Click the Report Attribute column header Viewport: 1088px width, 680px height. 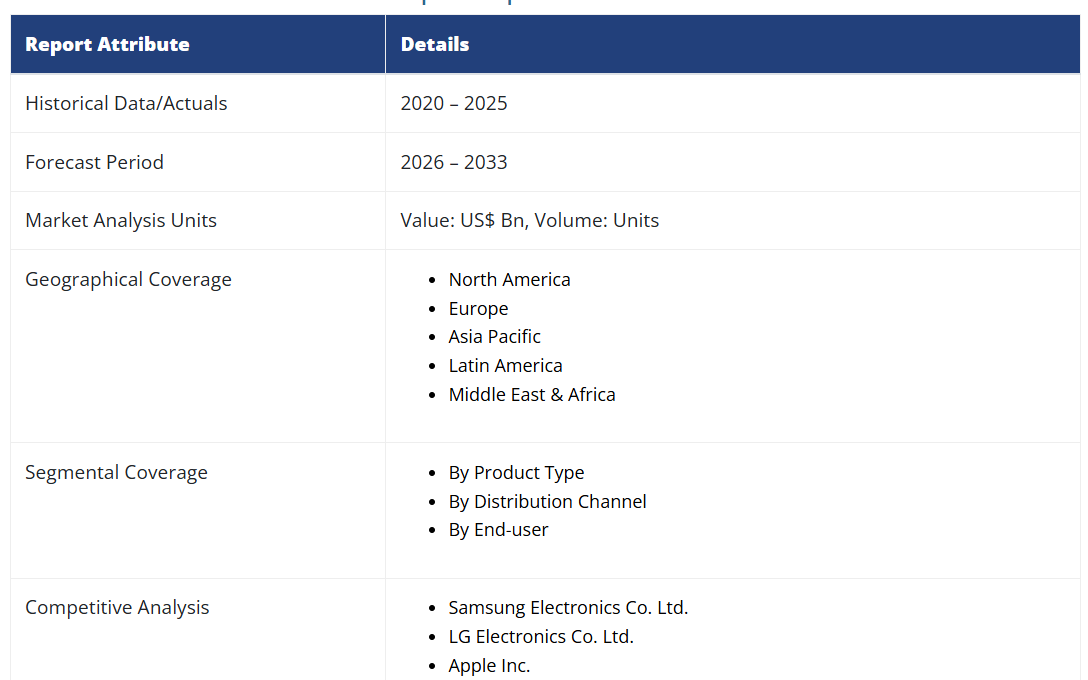point(107,44)
